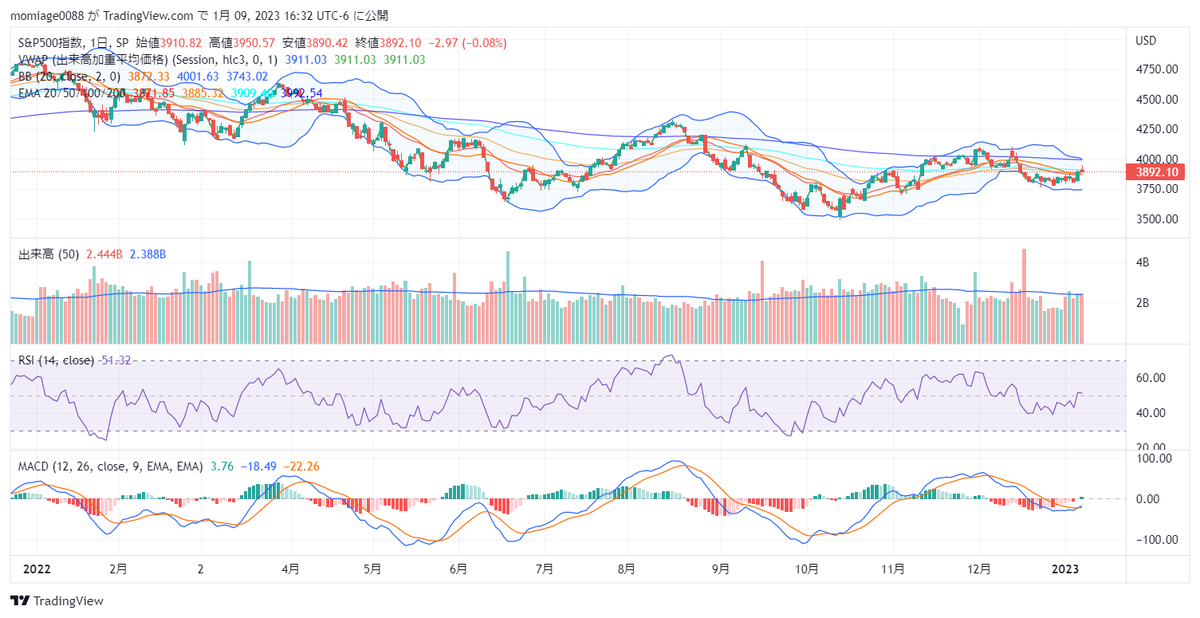Click the 6月 label on time axis
Image resolution: width=1200 pixels, height=618 pixels.
click(x=459, y=568)
